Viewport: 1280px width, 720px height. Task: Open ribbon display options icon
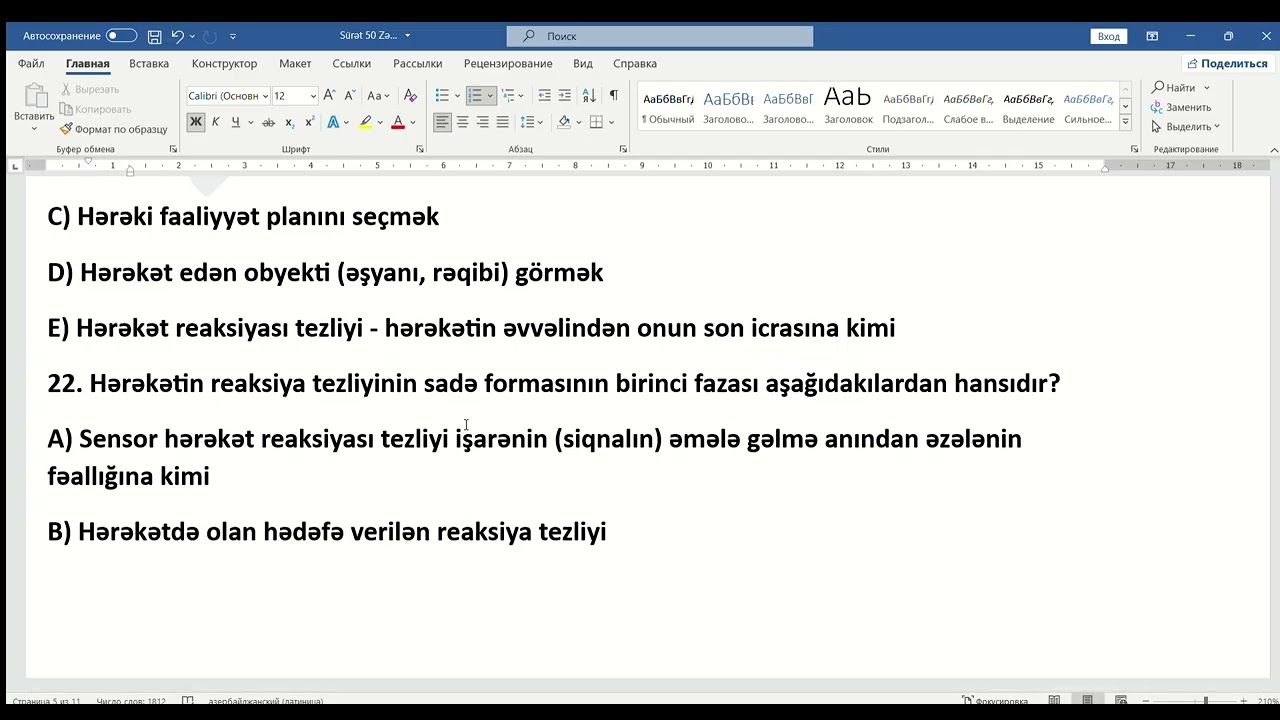point(1152,36)
